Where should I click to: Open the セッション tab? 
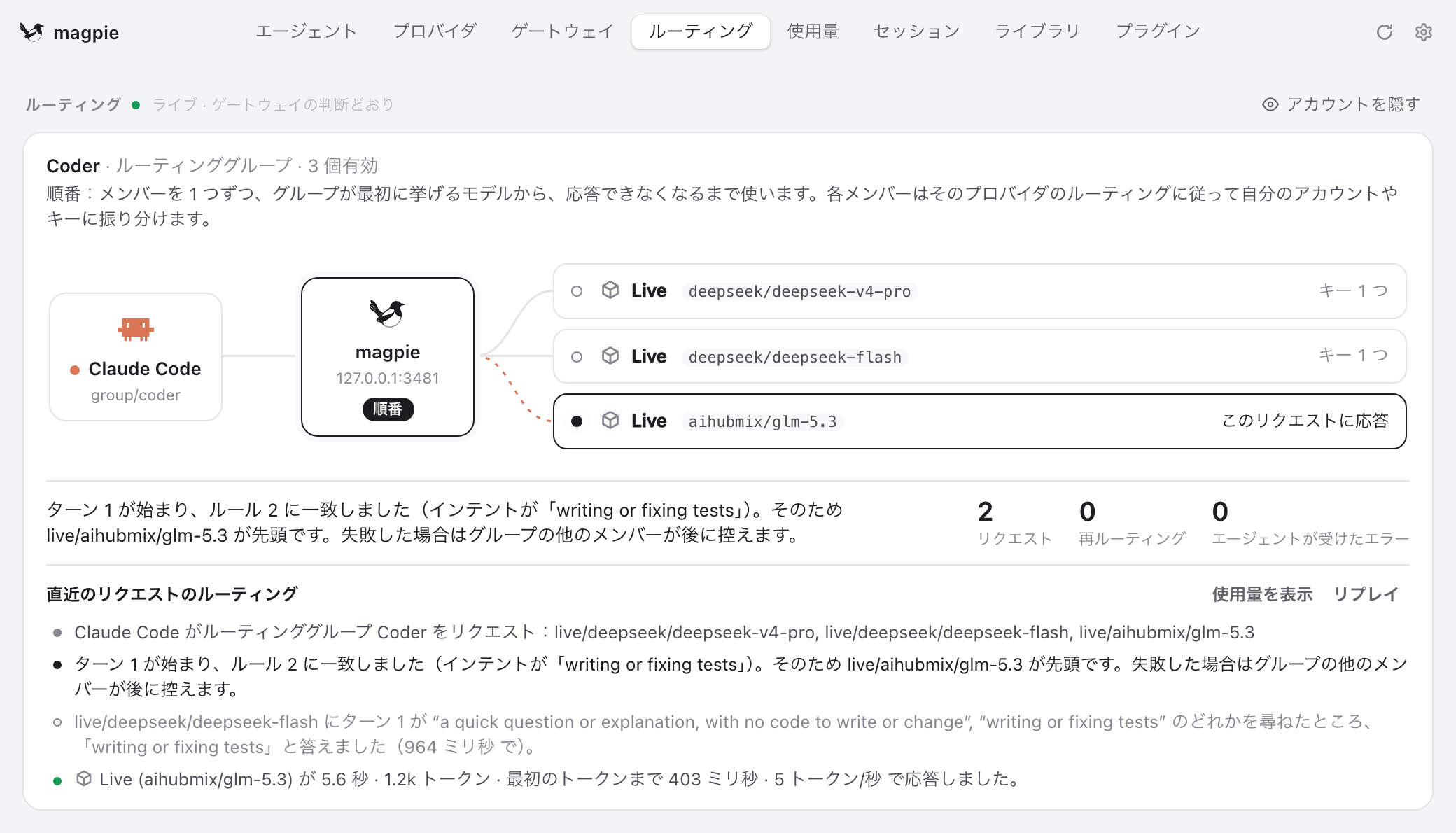pos(916,31)
